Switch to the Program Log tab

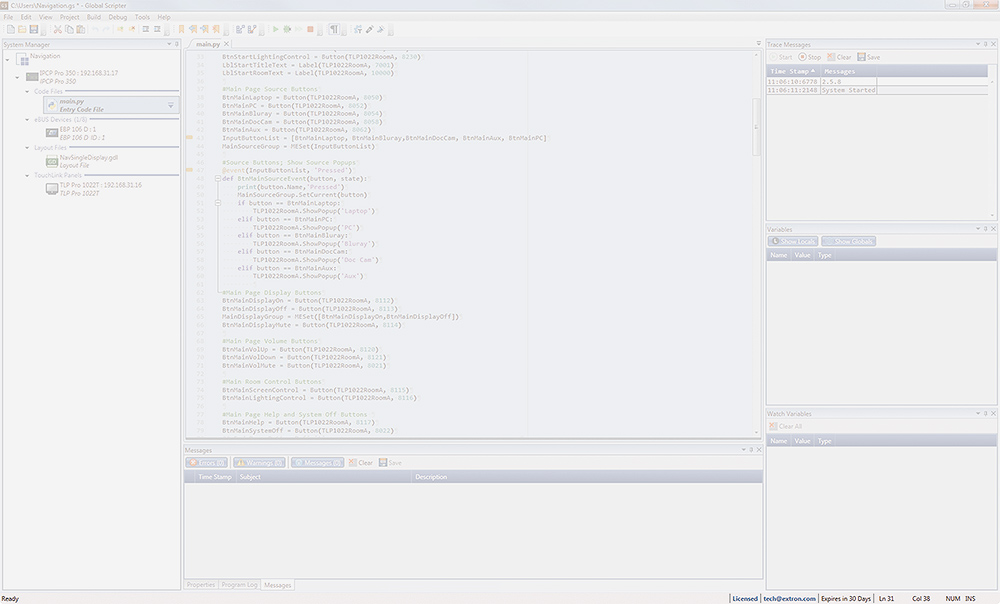pos(239,585)
